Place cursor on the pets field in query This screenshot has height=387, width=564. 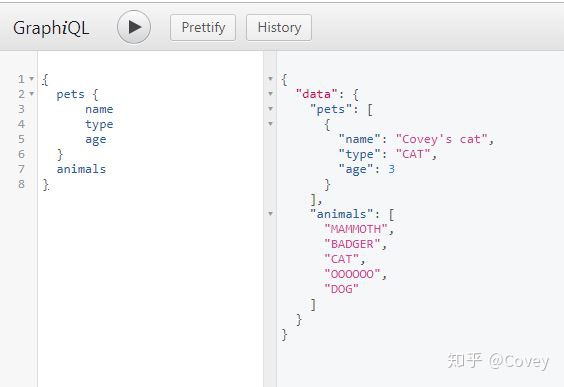tap(70, 94)
